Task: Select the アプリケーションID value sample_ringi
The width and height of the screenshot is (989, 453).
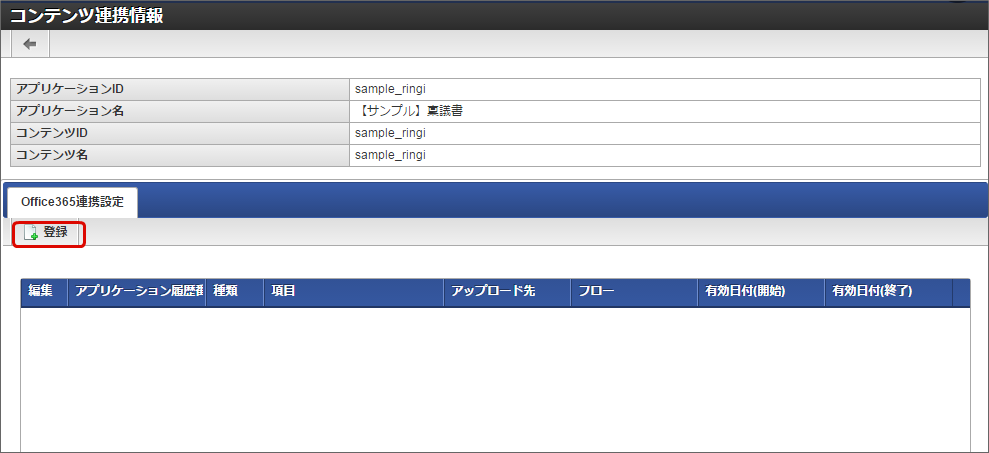Action: (x=390, y=89)
